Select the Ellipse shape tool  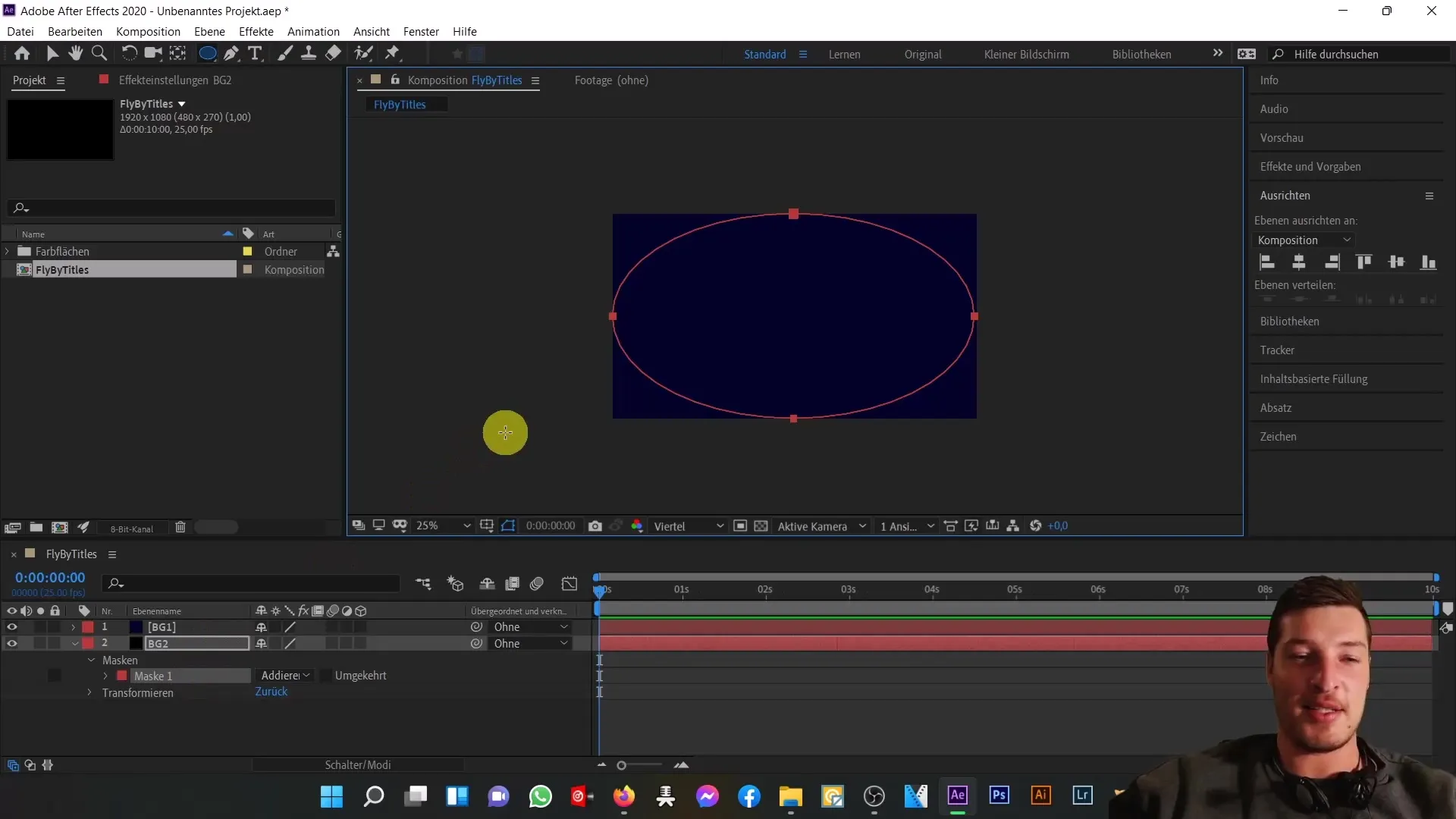207,53
